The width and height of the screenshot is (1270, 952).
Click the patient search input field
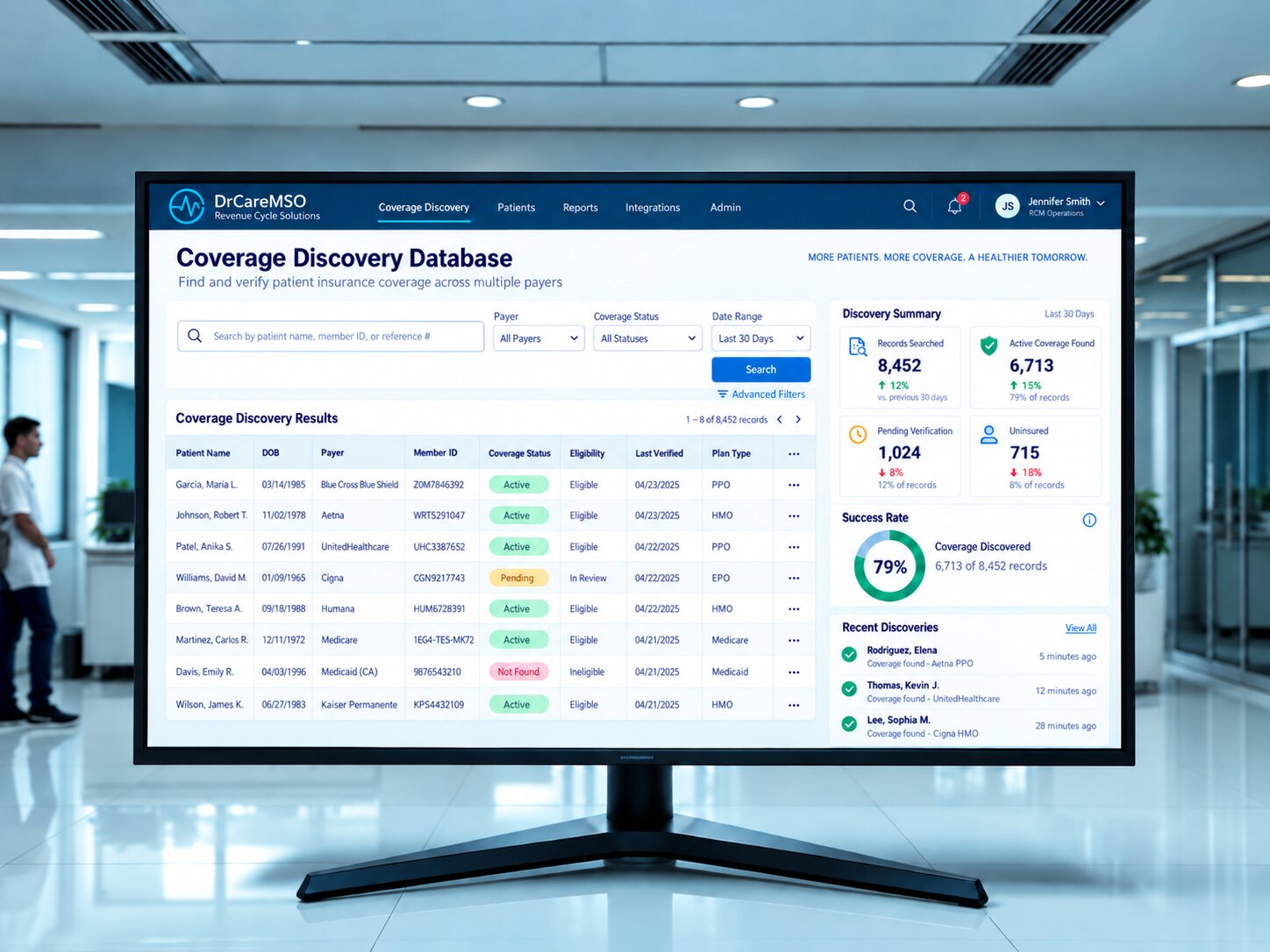point(331,337)
